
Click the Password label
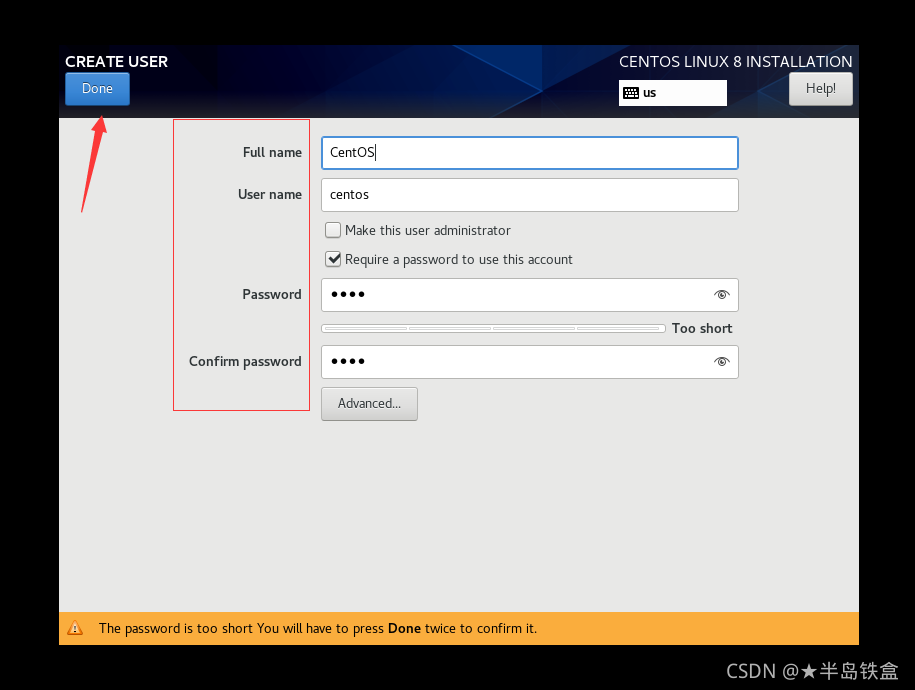[272, 294]
